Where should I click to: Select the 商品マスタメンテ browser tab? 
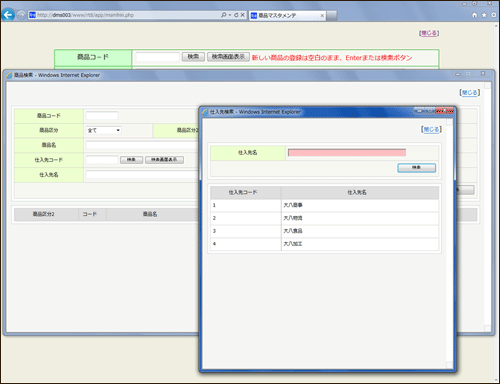coord(287,15)
